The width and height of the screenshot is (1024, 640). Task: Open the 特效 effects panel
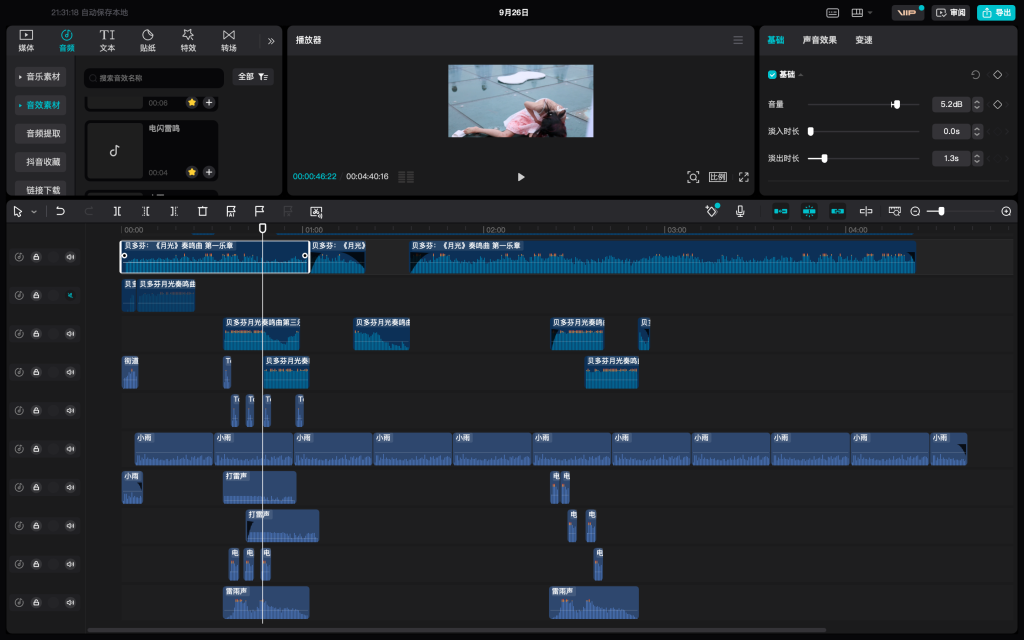(188, 40)
